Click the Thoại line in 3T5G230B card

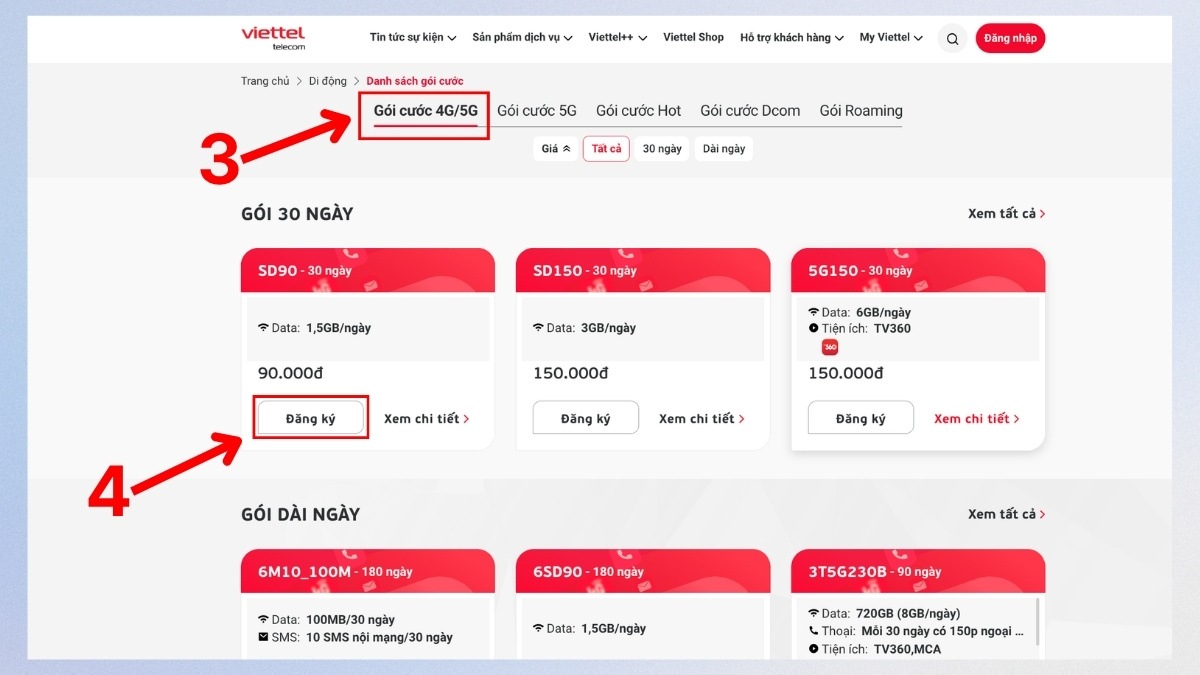pos(916,631)
